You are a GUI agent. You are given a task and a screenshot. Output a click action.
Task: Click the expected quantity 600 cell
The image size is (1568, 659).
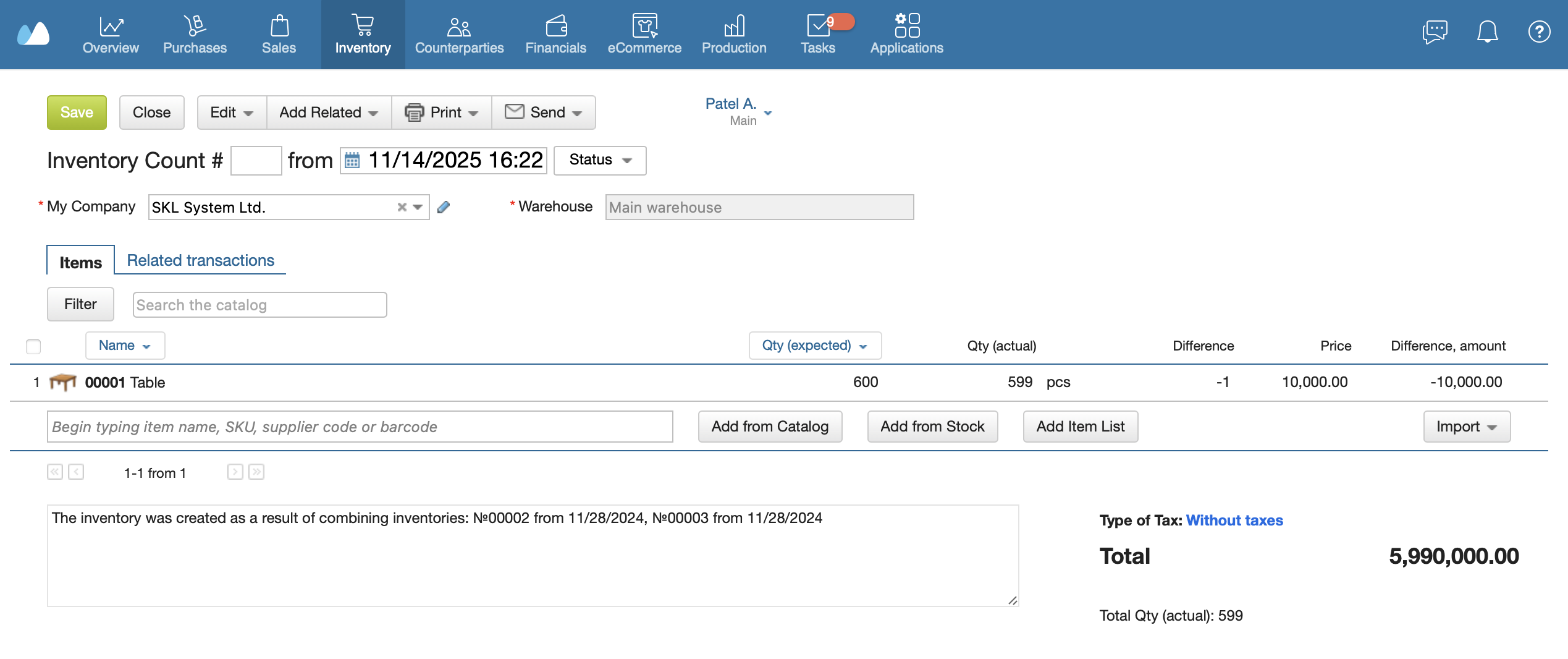point(866,382)
